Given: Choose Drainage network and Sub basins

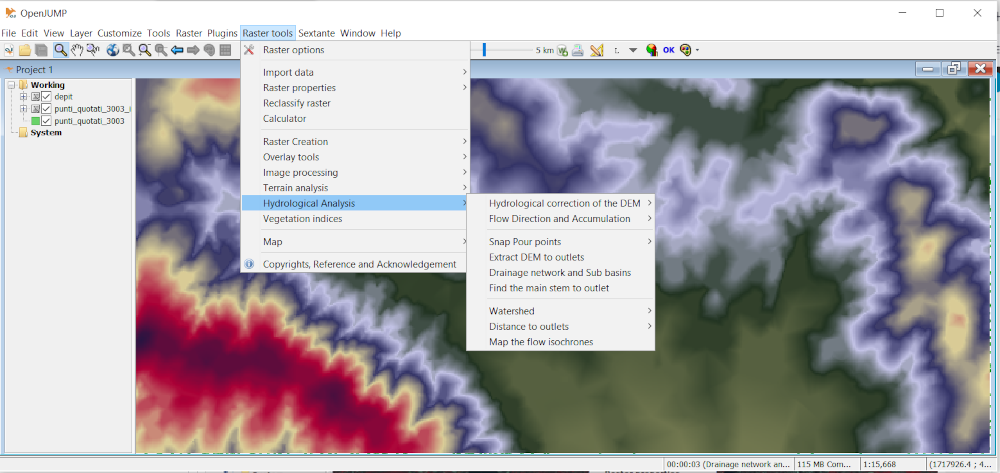Looking at the screenshot, I should tap(561, 273).
